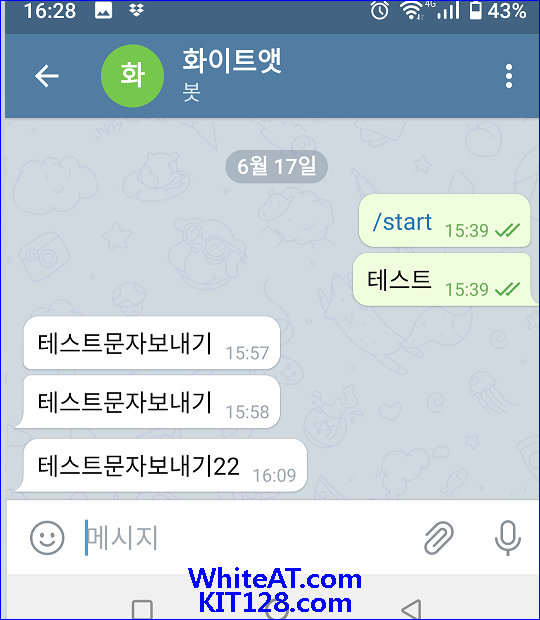Select the 테스트문자보내기 message from 15:57

click(151, 343)
